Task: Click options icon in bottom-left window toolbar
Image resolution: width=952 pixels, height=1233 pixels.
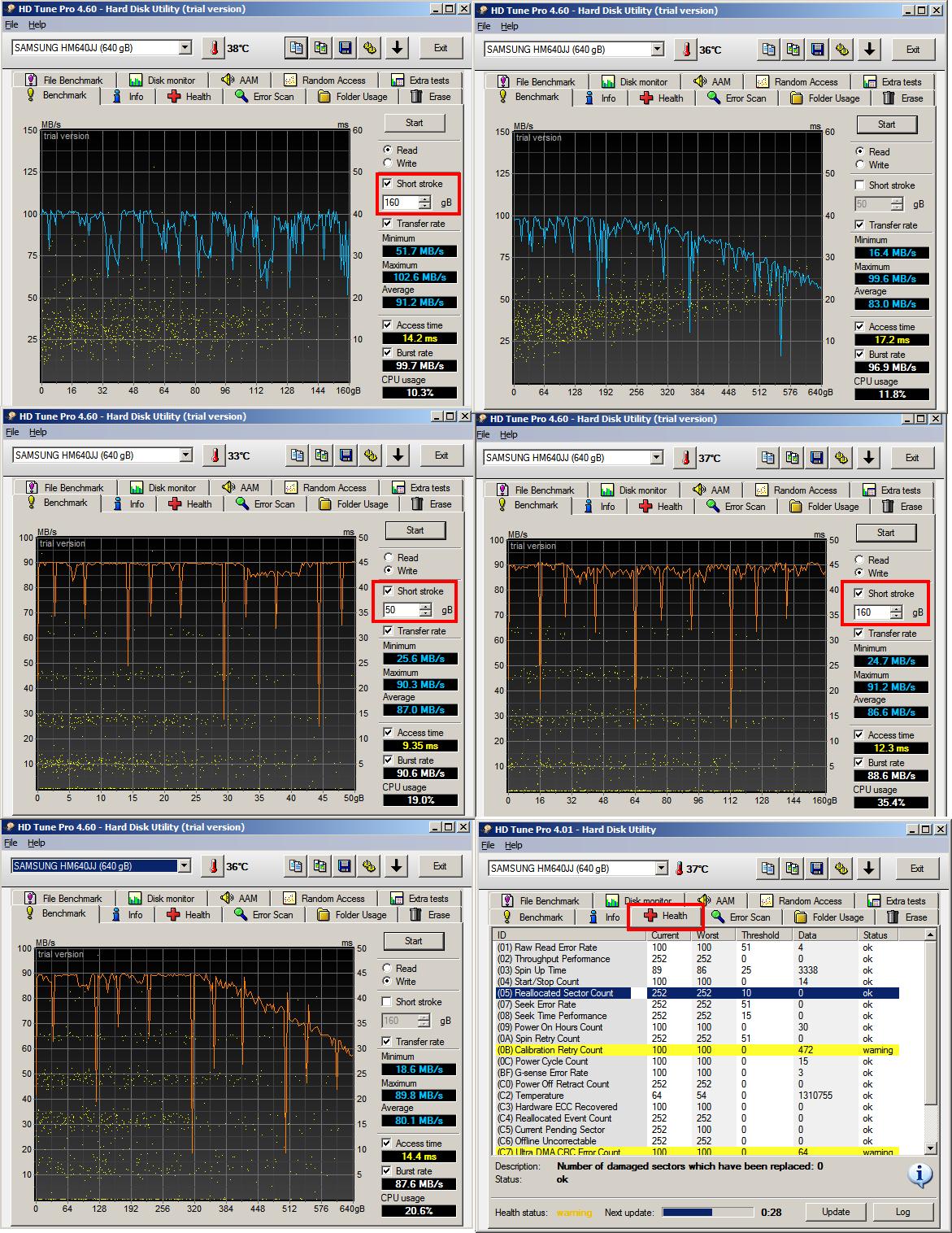Action: pyautogui.click(x=369, y=866)
